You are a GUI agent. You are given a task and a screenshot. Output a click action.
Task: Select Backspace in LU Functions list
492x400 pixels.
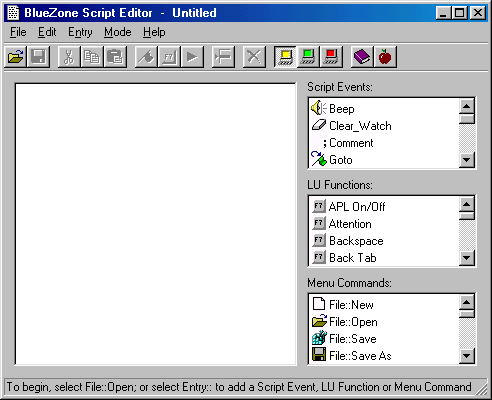point(356,241)
